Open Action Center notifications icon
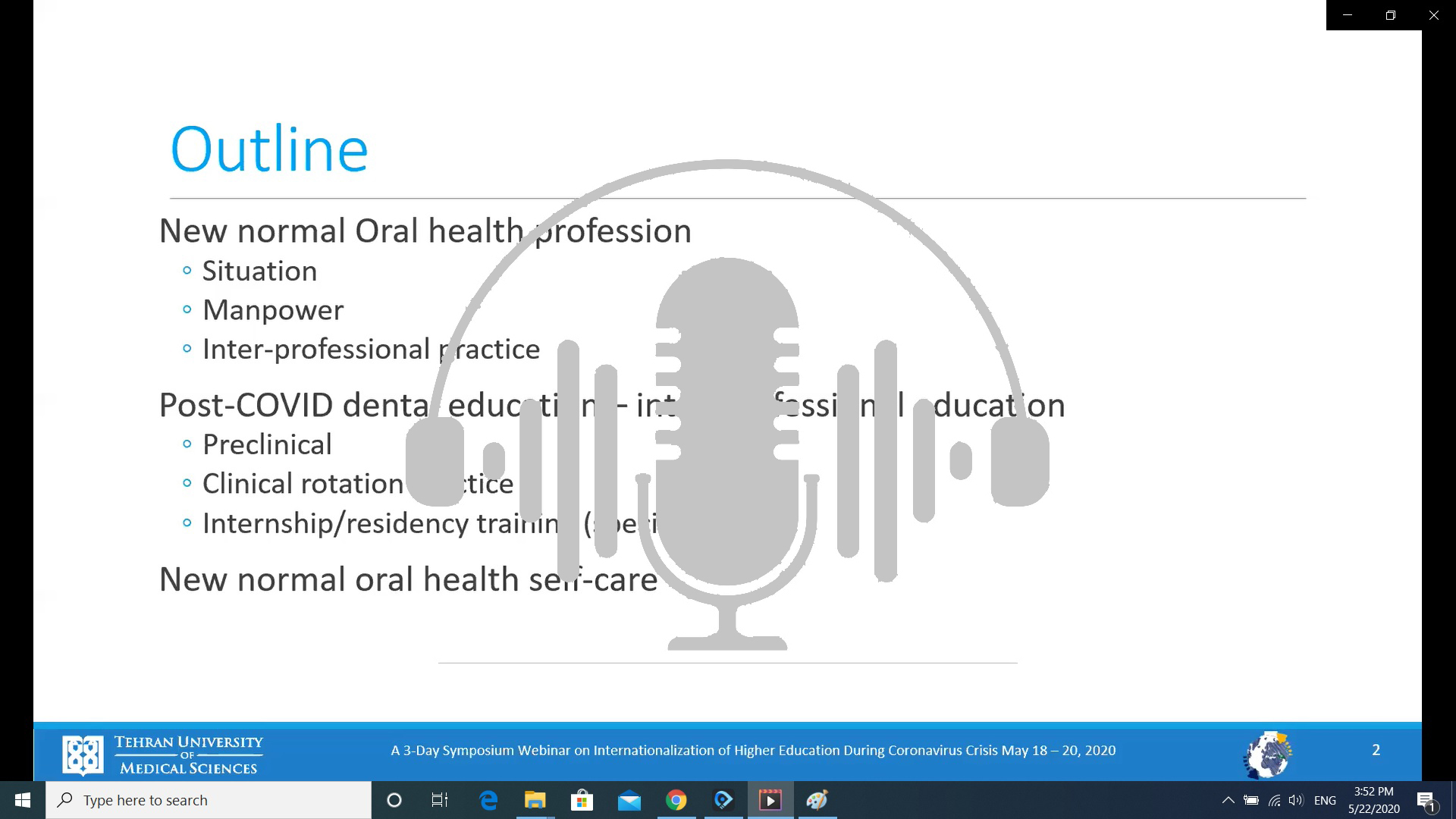The image size is (1456, 819). (1426, 800)
